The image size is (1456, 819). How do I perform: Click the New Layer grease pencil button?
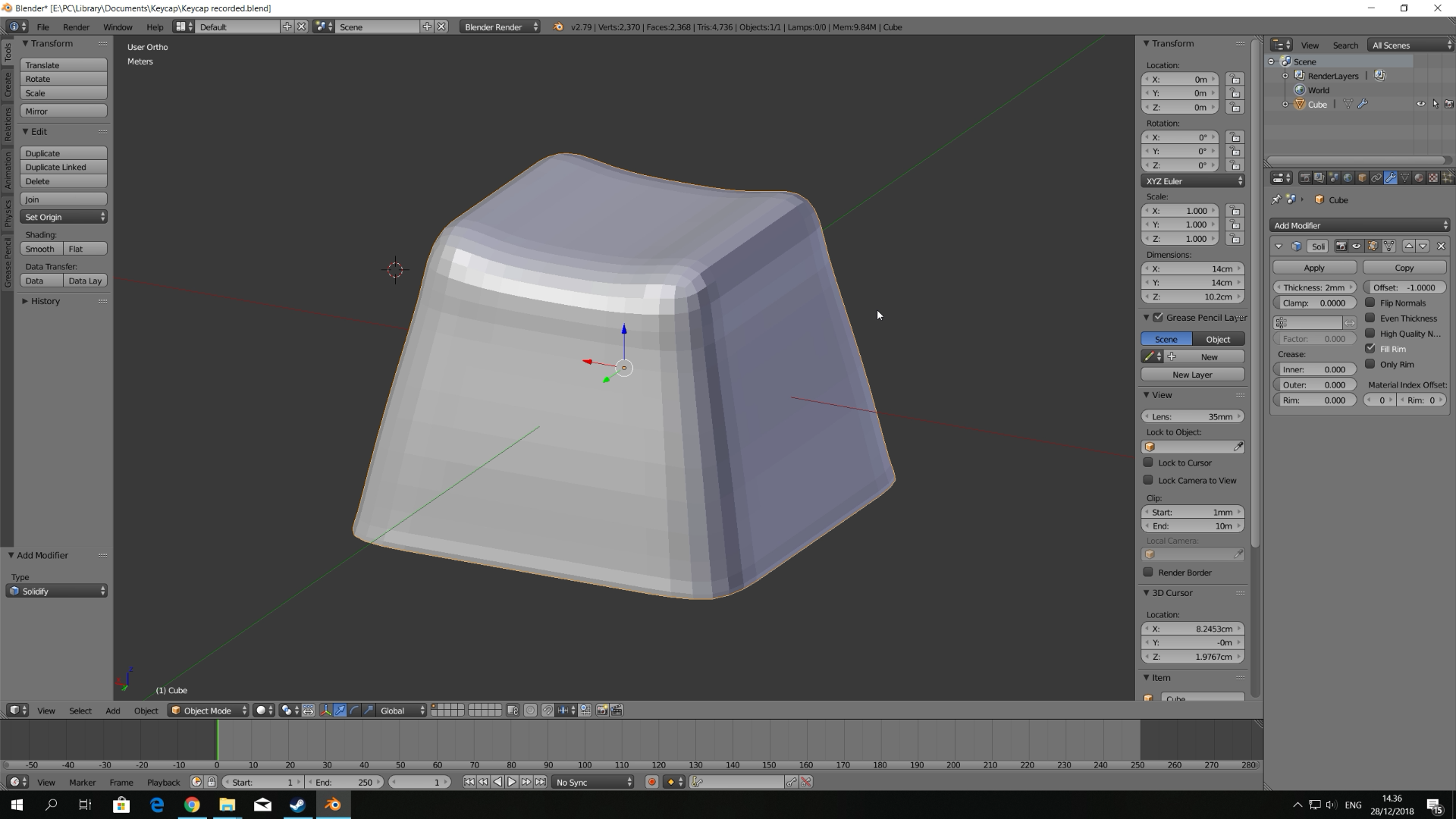point(1193,375)
